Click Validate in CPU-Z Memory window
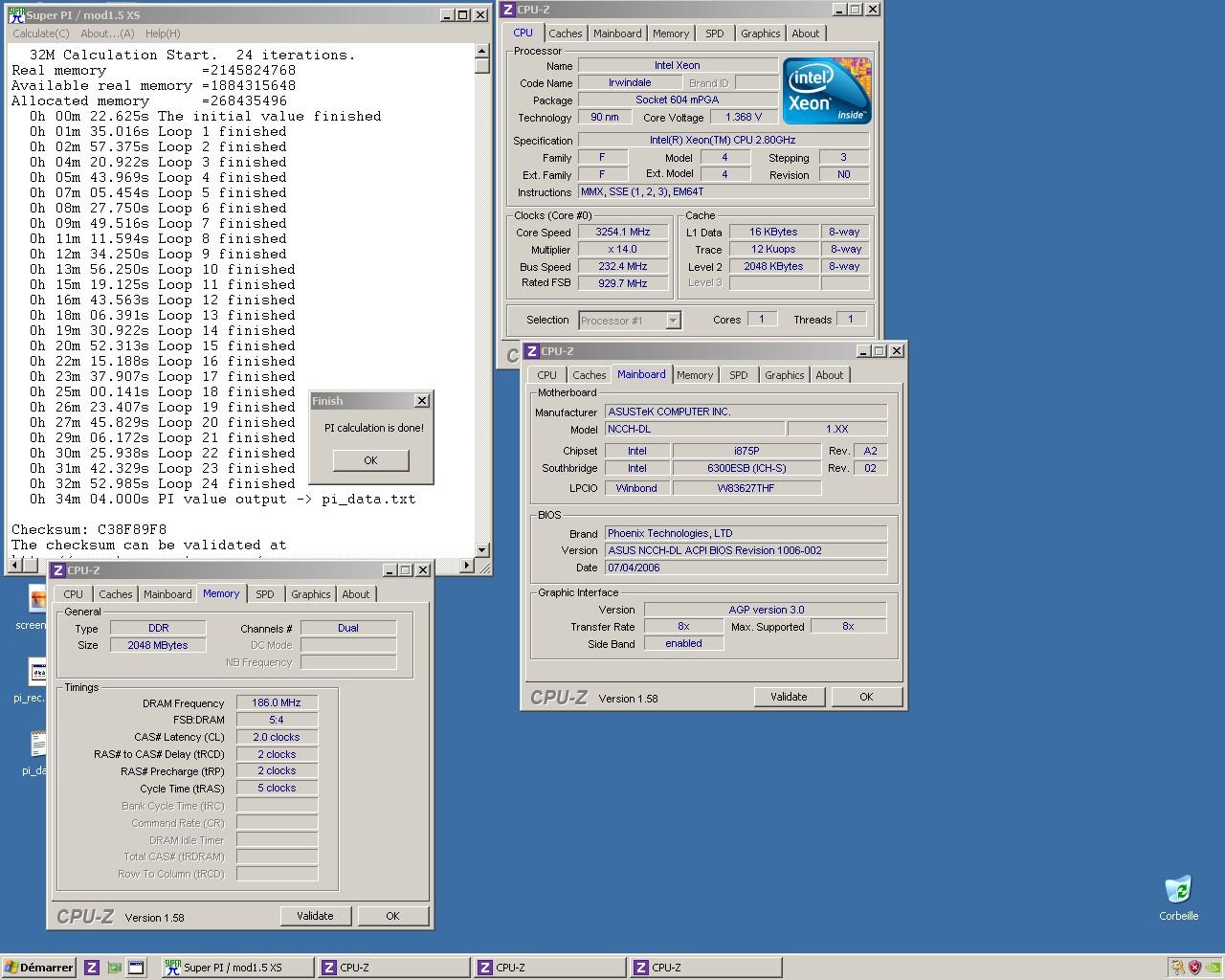This screenshot has width=1225, height=980. coord(315,916)
